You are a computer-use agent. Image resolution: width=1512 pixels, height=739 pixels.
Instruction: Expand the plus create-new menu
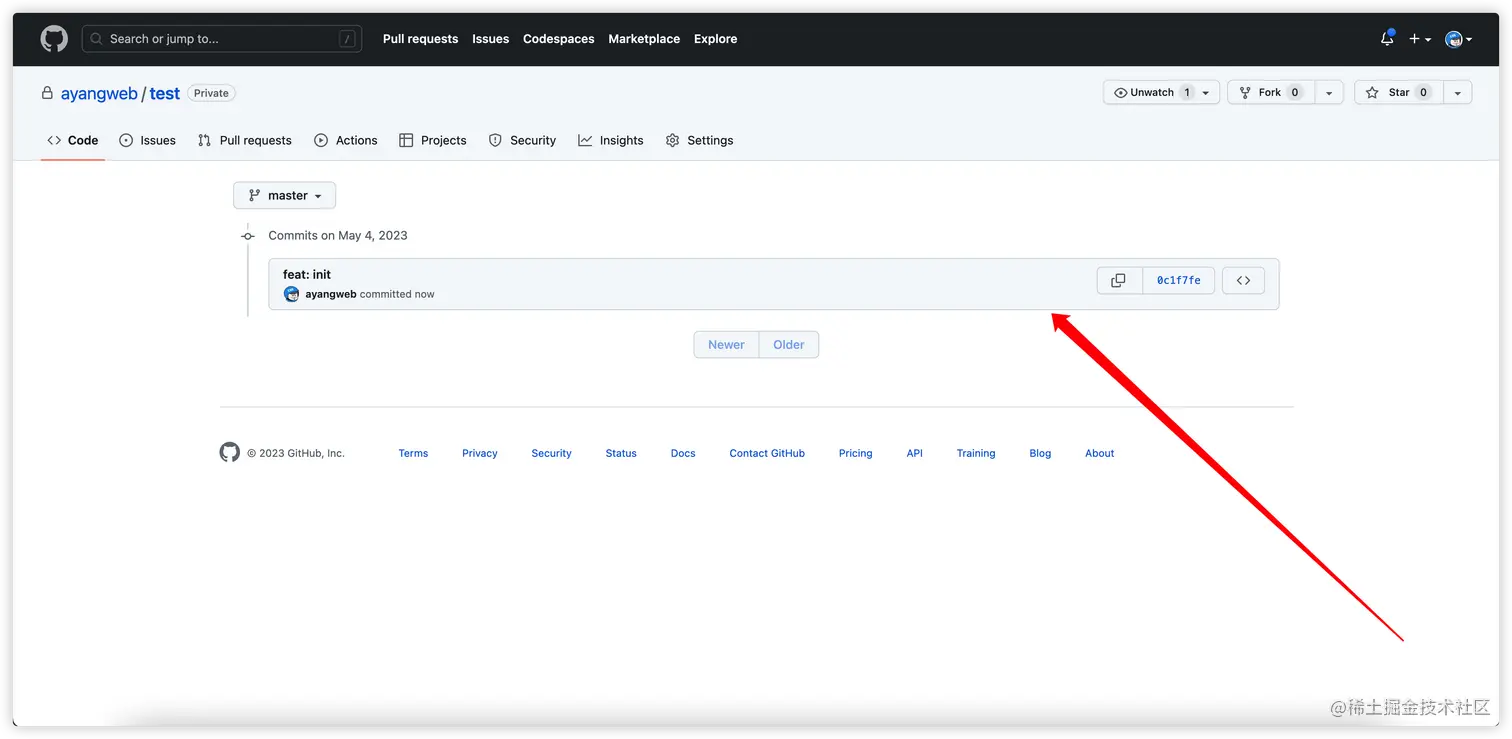coord(1420,39)
